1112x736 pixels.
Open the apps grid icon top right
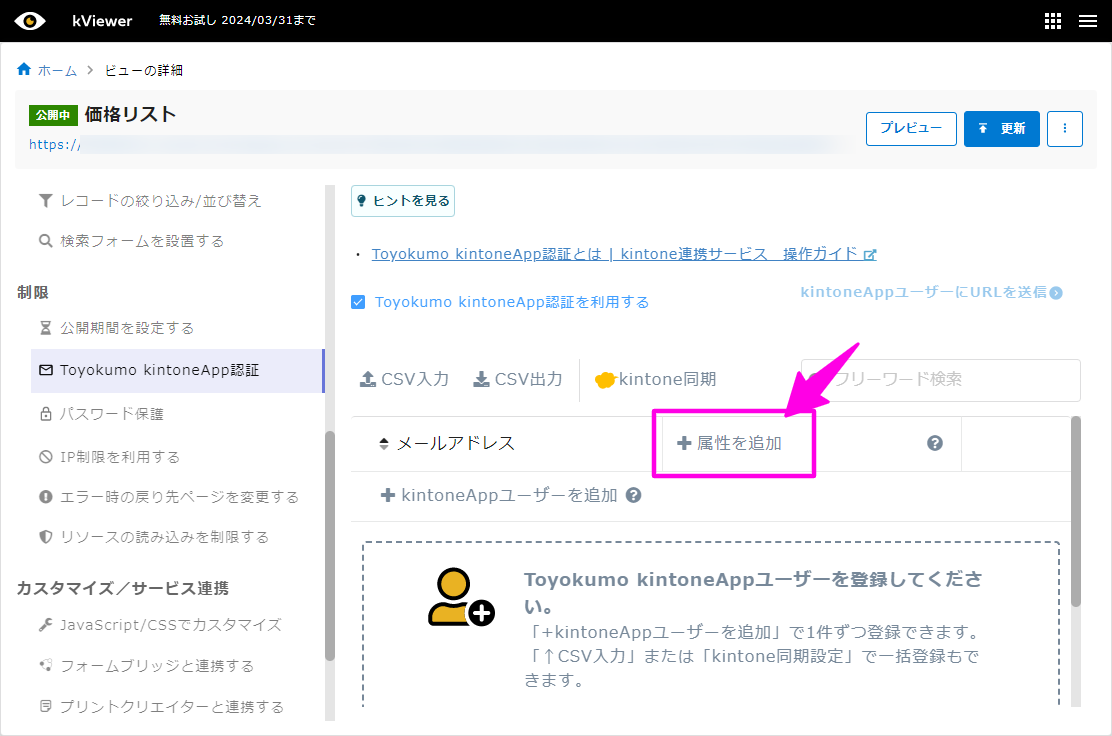pos(1052,20)
